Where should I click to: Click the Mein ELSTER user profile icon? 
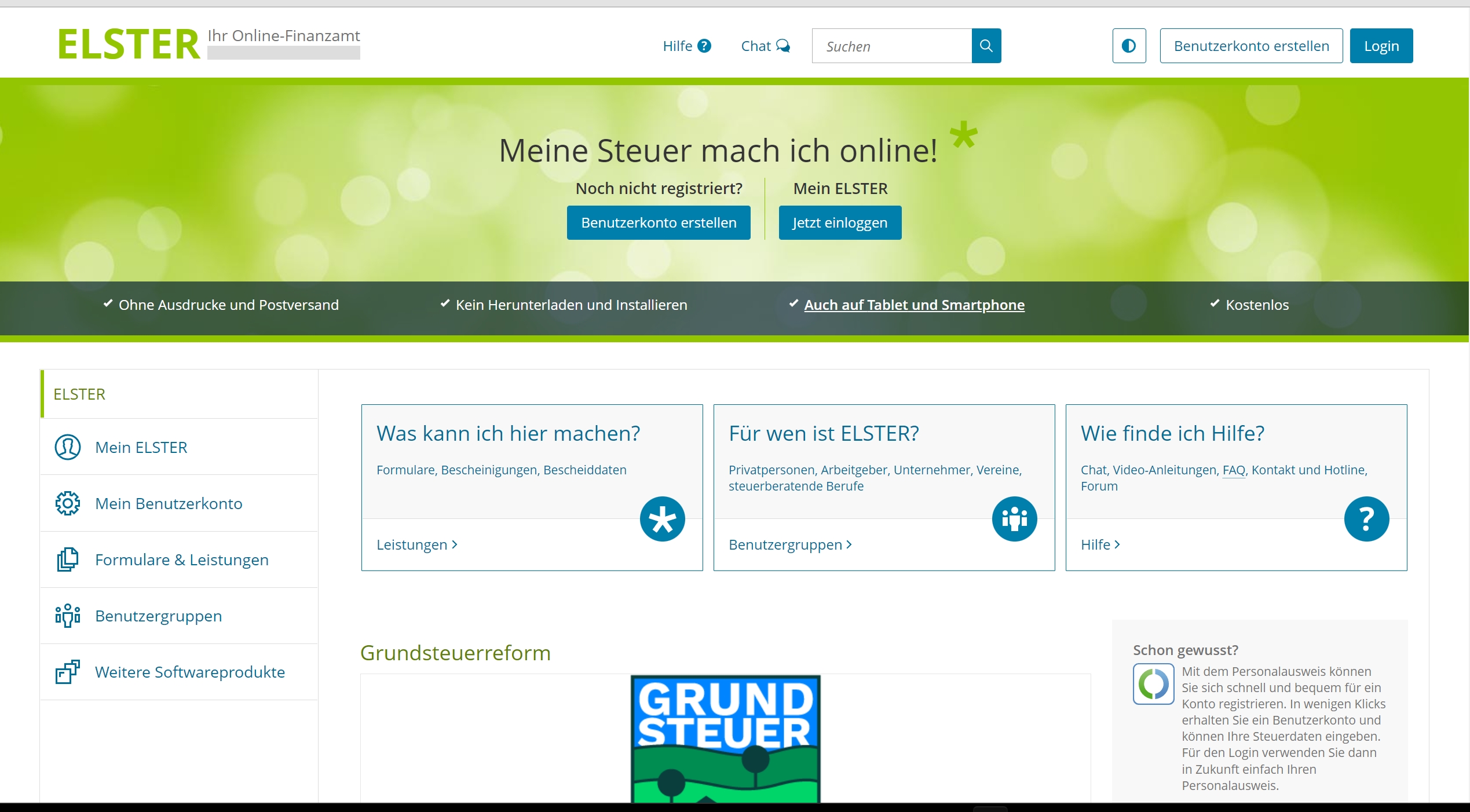(68, 447)
